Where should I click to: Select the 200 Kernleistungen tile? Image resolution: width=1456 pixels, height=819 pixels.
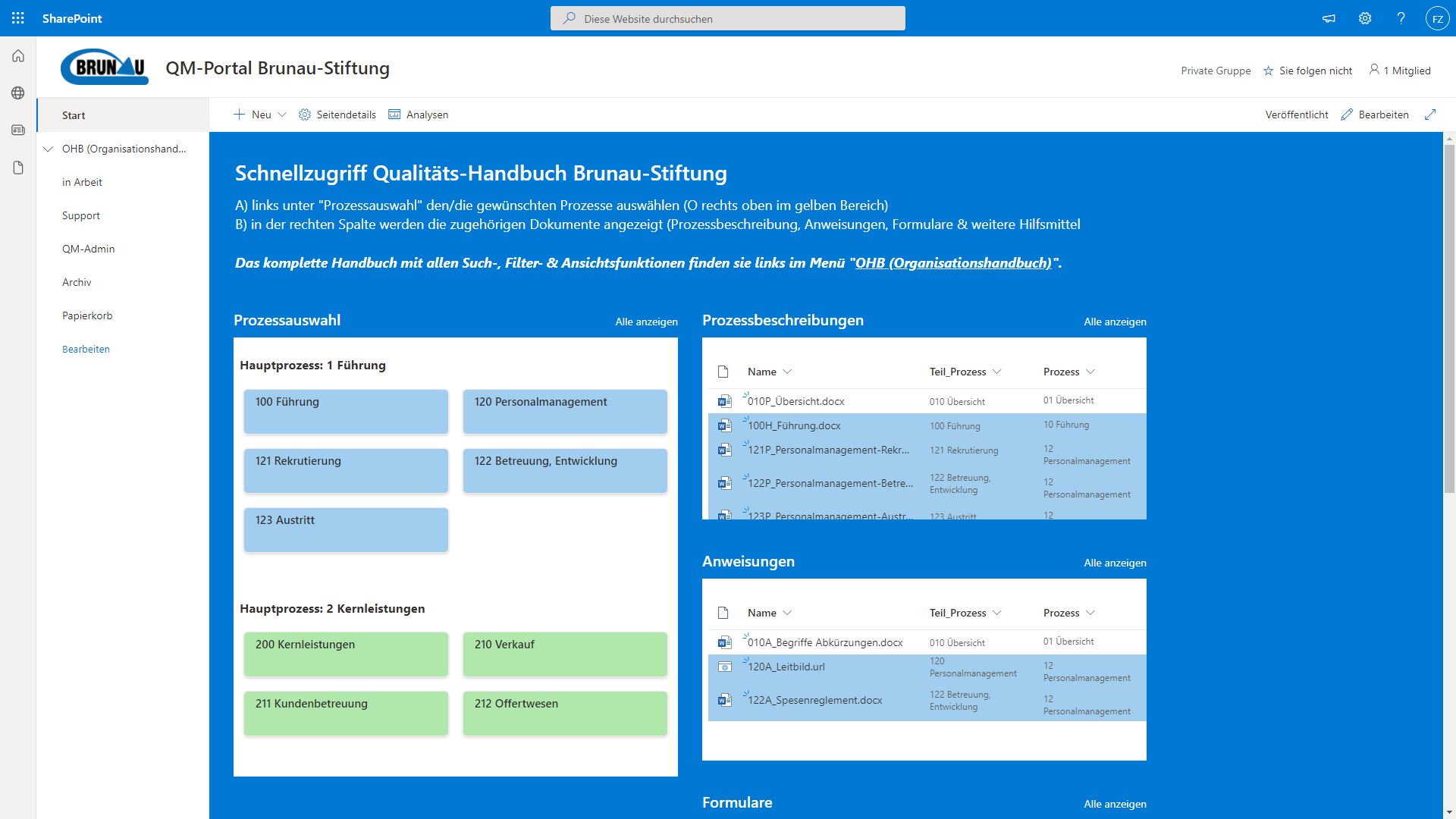pos(346,654)
